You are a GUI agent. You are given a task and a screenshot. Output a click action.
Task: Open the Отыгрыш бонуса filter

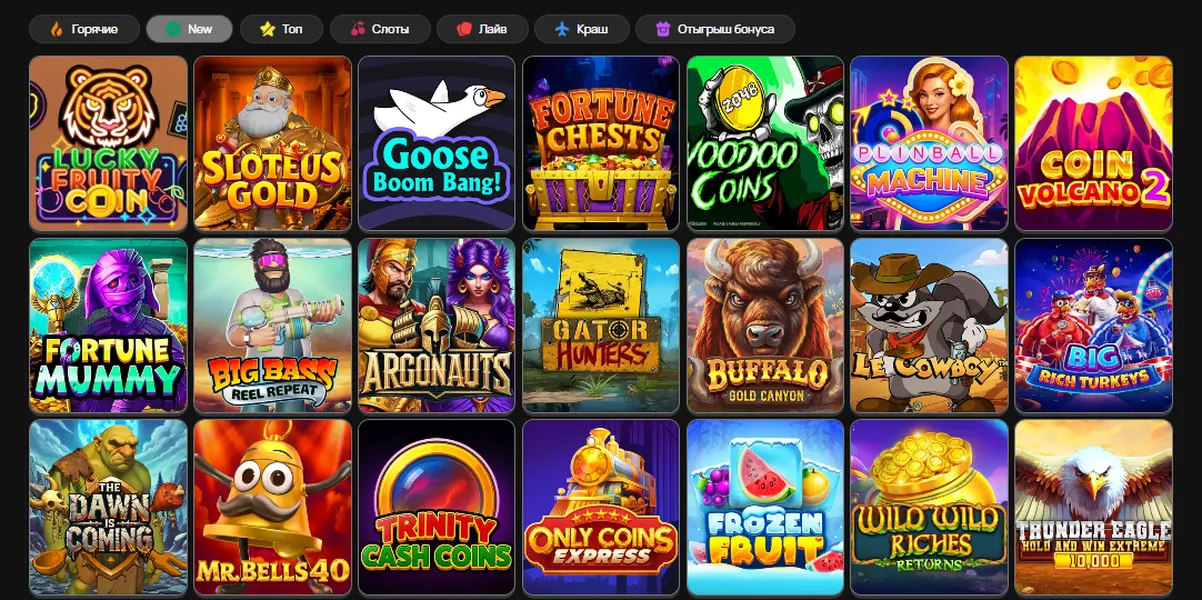pyautogui.click(x=715, y=29)
